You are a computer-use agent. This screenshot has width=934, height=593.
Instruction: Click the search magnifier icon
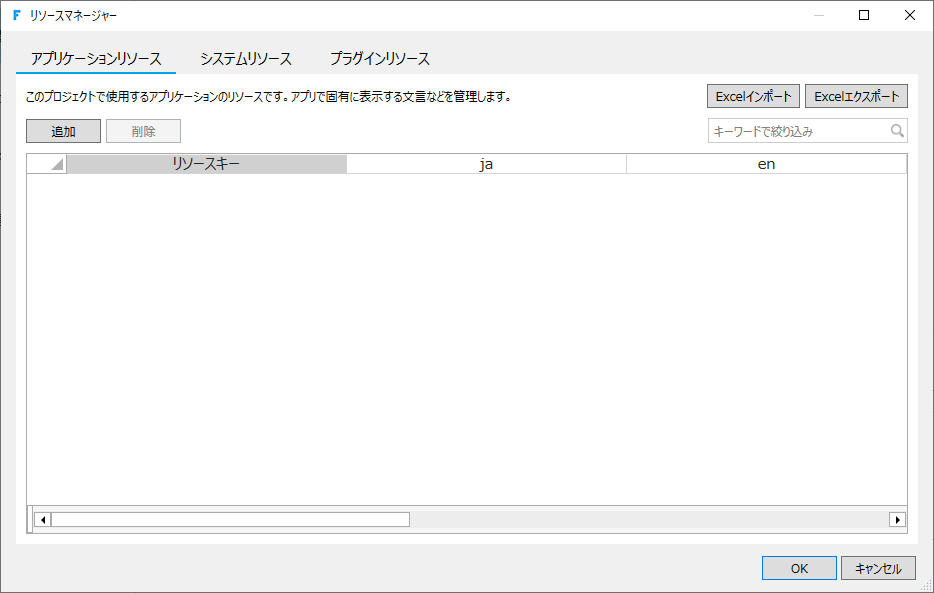pos(897,130)
